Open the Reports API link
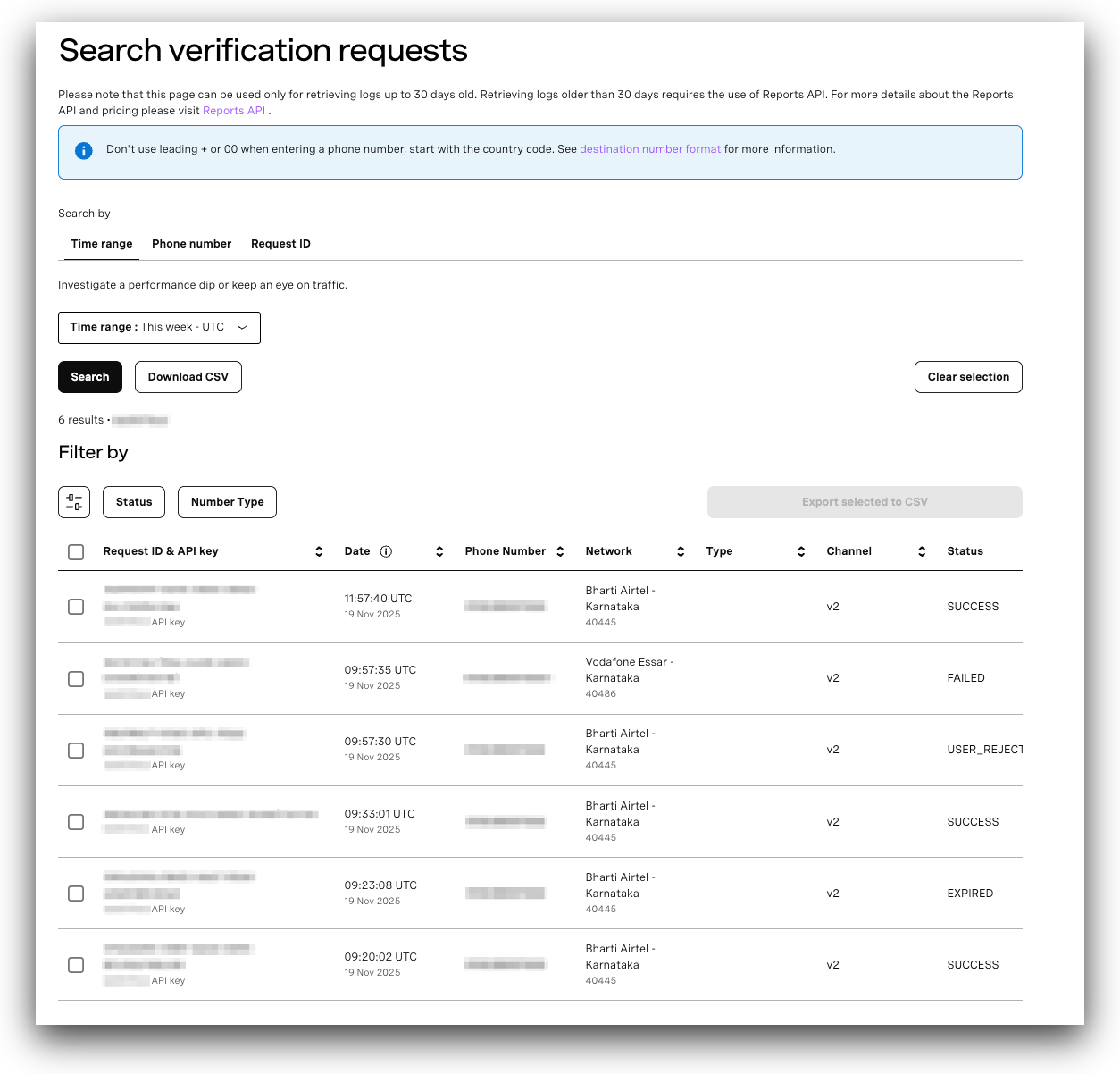This screenshot has width=1120, height=1074. [233, 110]
